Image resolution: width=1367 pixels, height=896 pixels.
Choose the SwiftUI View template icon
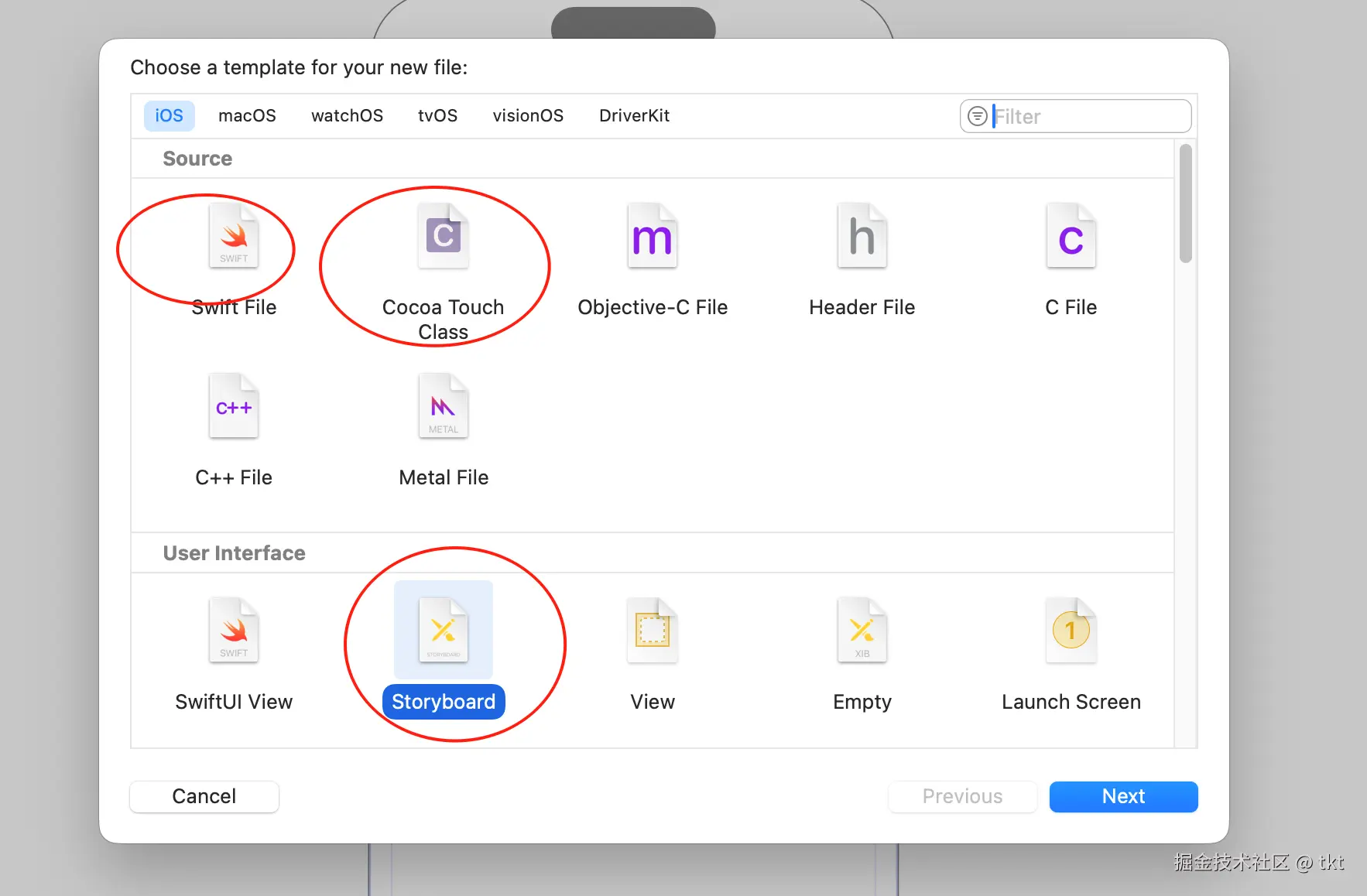coord(234,630)
